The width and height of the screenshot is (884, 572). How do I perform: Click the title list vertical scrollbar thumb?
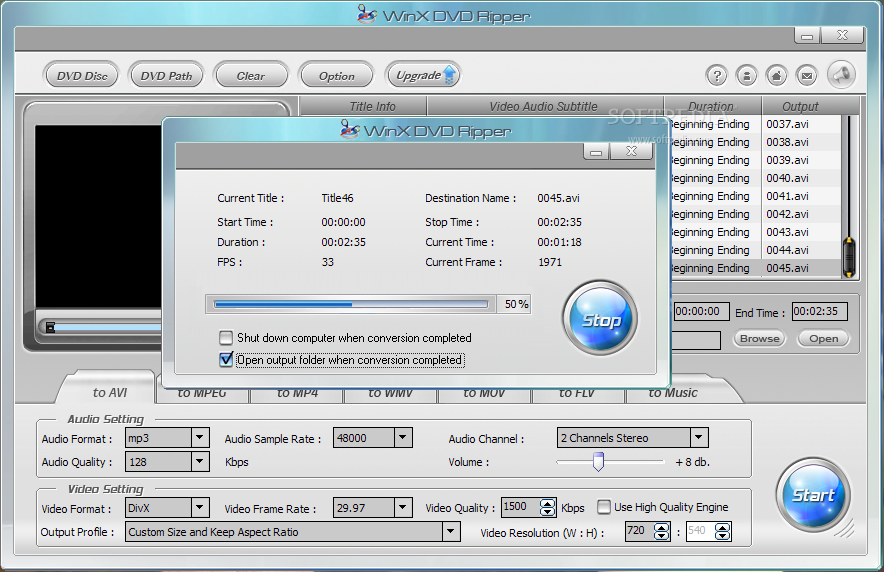pos(848,258)
